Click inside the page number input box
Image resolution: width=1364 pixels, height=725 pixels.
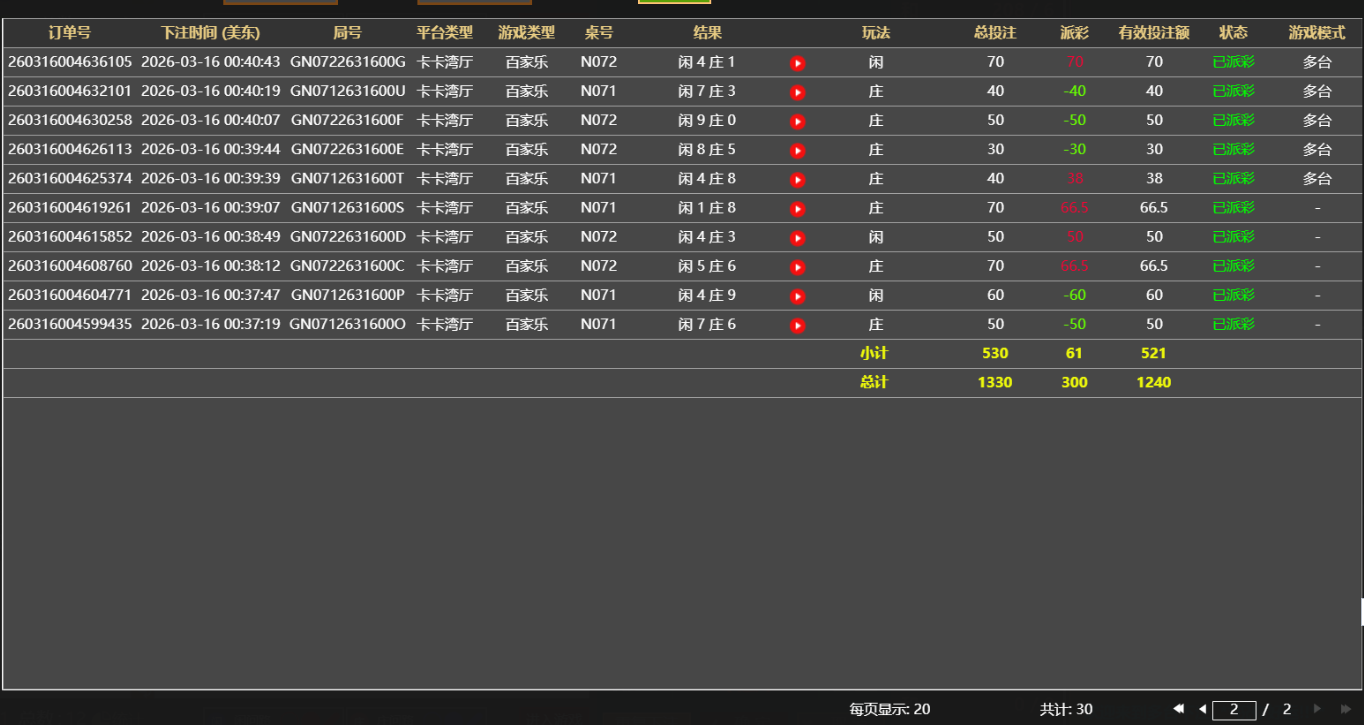tap(1233, 708)
